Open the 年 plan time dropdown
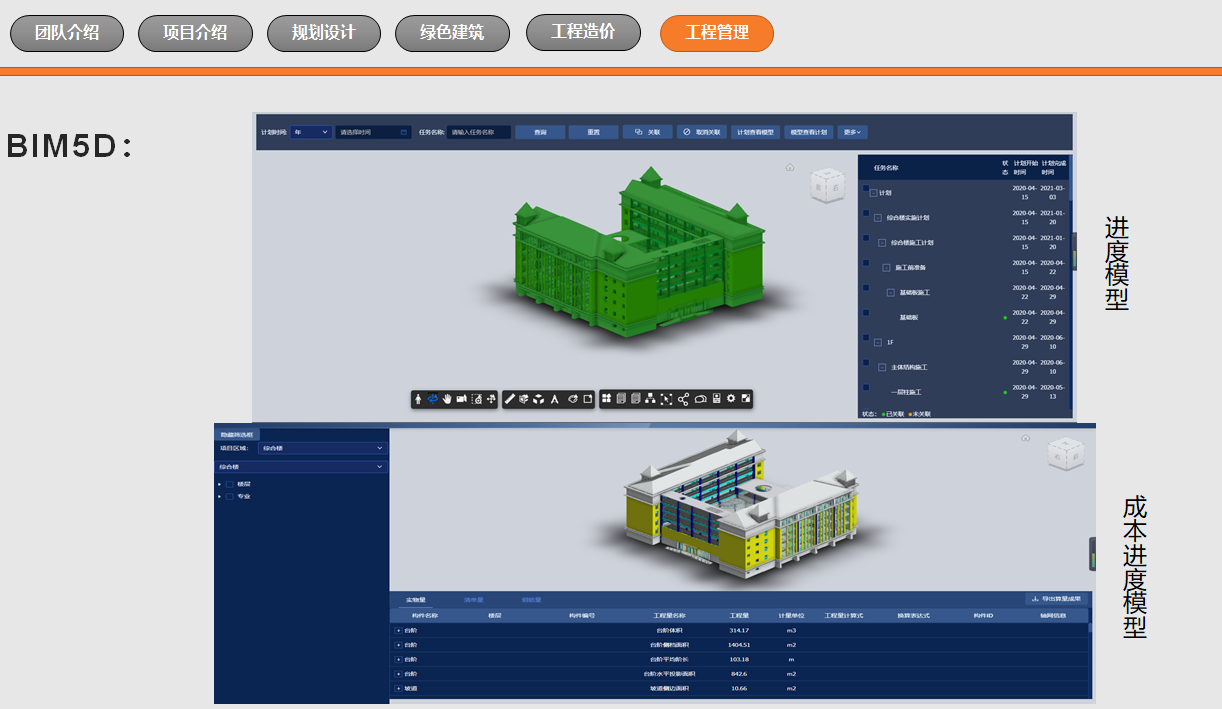 coord(311,132)
